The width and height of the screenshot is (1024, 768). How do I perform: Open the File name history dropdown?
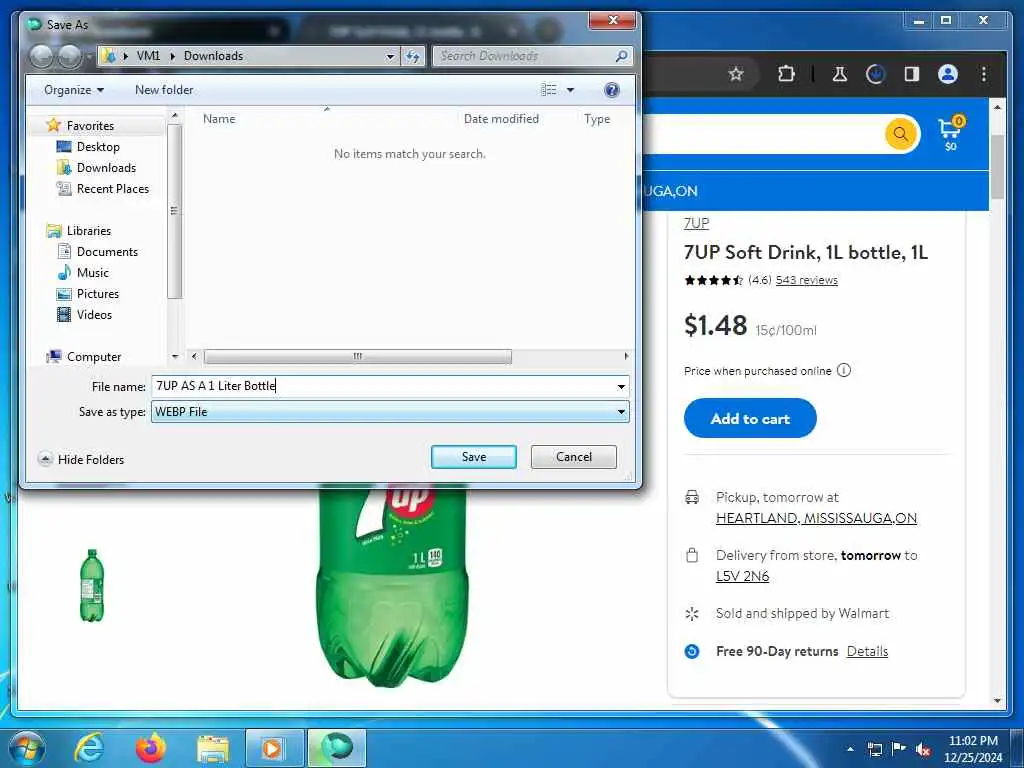pyautogui.click(x=621, y=387)
